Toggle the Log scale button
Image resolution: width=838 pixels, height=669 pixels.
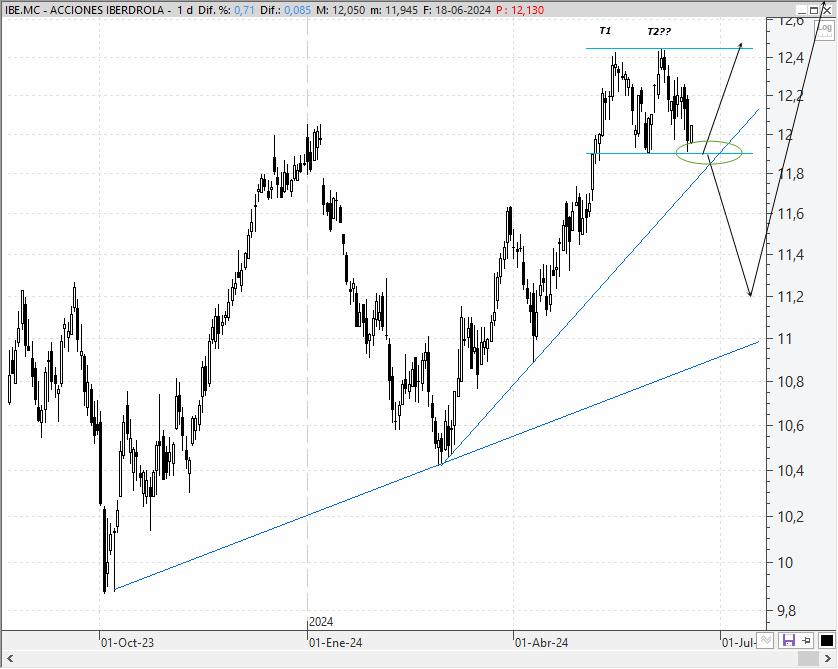tap(826, 29)
